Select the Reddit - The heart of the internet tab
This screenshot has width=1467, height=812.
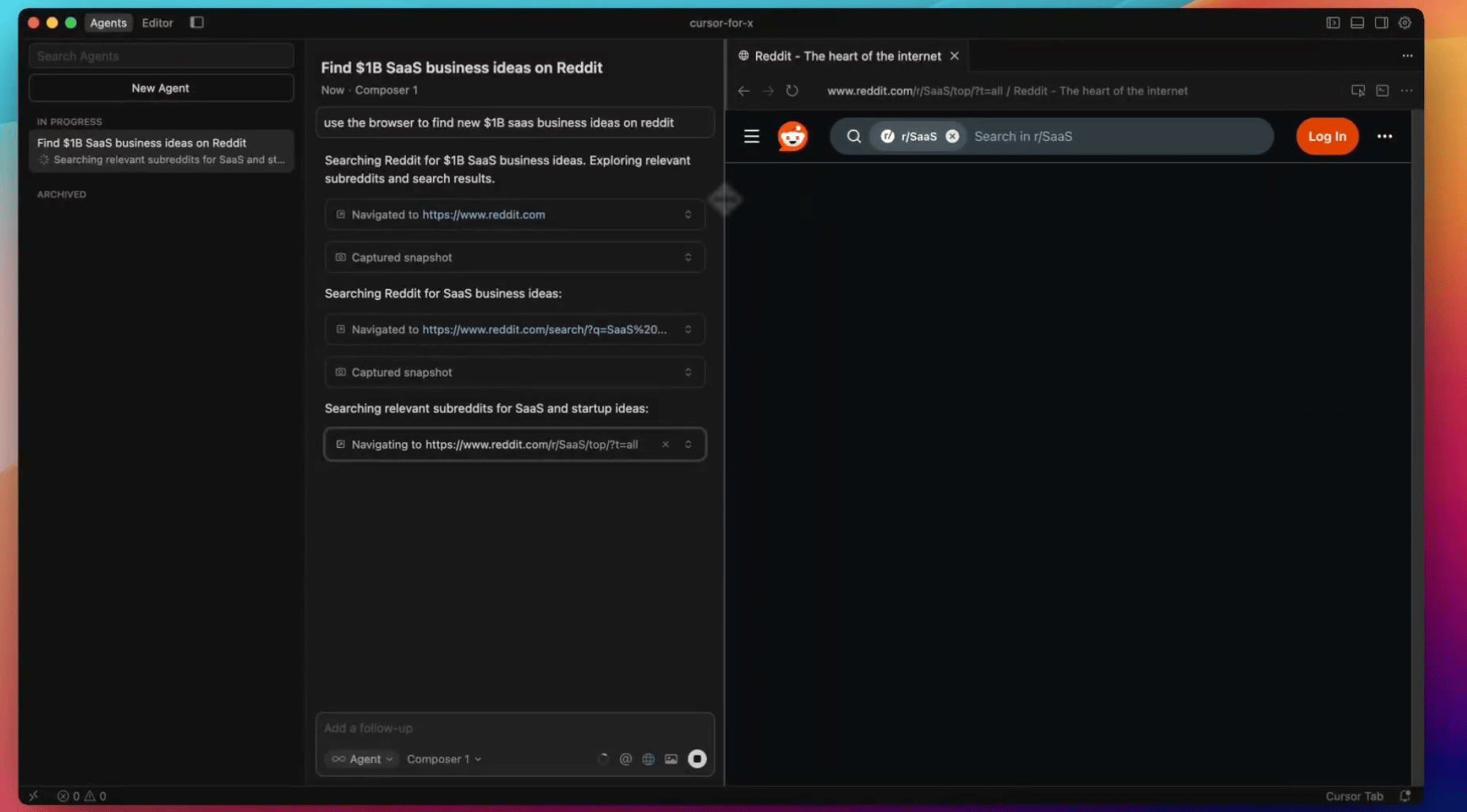pyautogui.click(x=848, y=56)
